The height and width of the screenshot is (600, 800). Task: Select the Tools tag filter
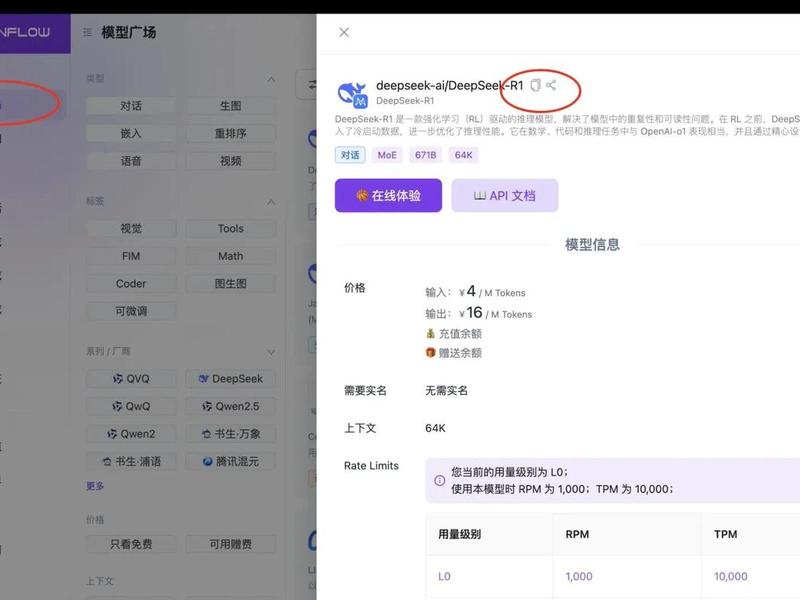tap(231, 229)
